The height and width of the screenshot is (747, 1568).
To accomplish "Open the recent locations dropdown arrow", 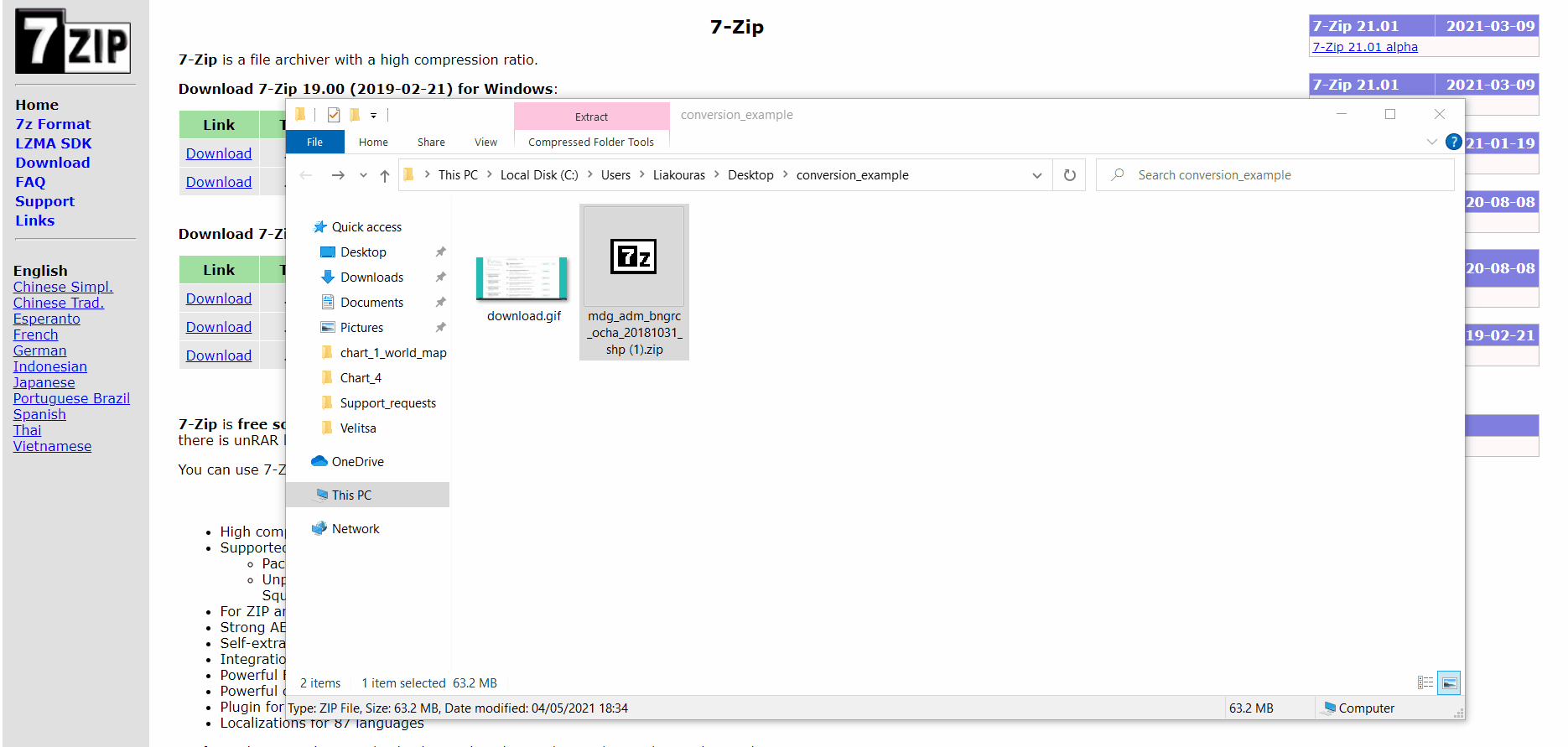I will pyautogui.click(x=363, y=175).
